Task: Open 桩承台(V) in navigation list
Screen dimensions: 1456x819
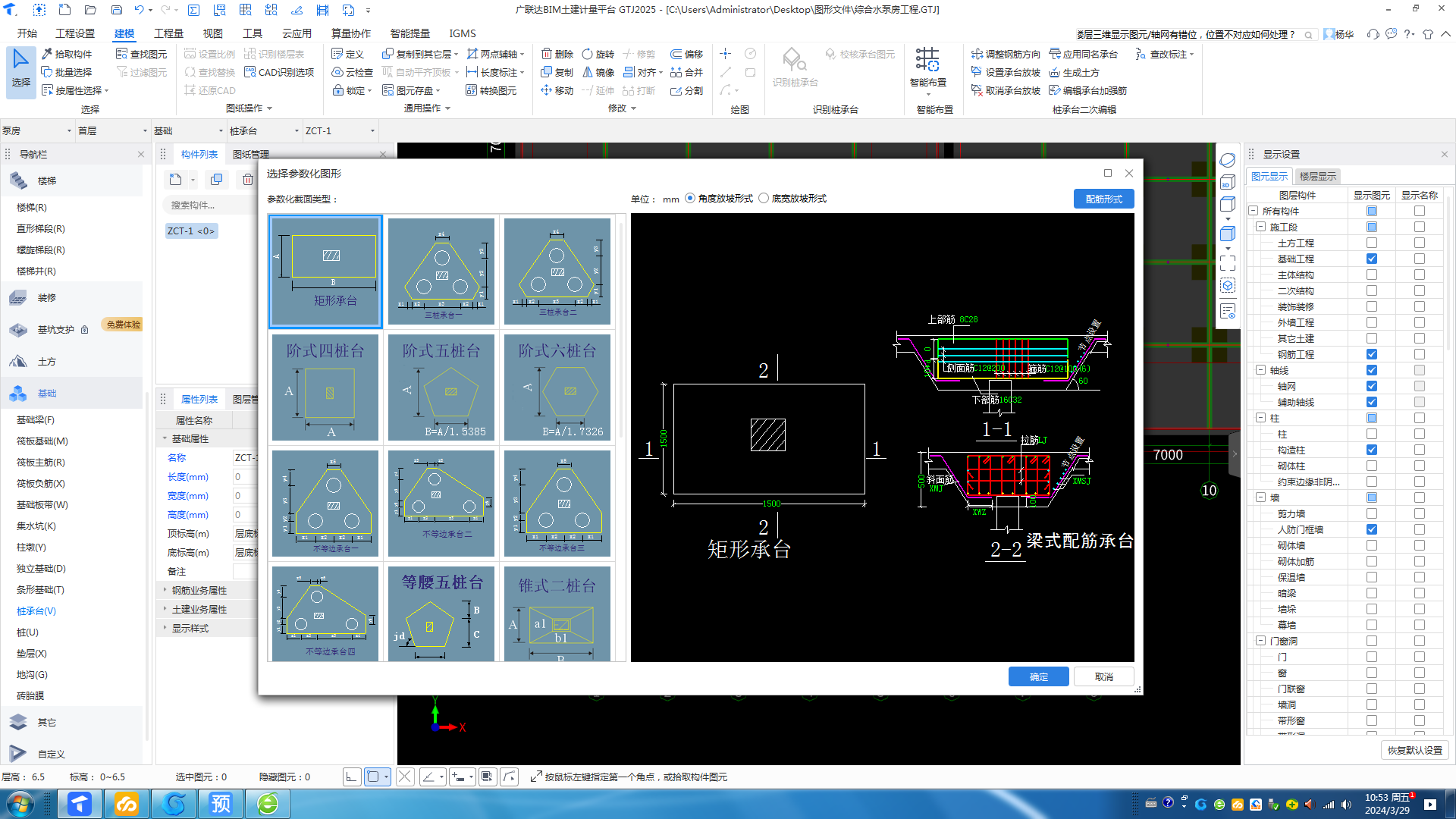Action: click(36, 610)
